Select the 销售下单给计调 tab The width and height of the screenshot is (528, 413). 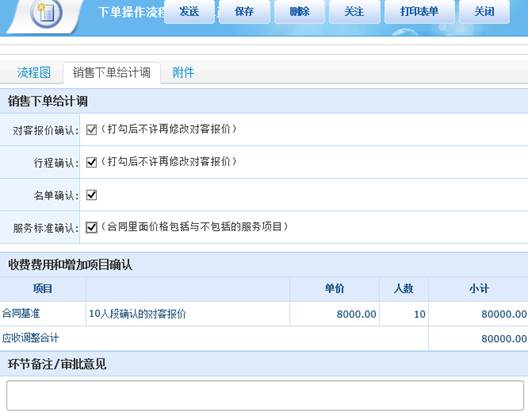(111, 72)
